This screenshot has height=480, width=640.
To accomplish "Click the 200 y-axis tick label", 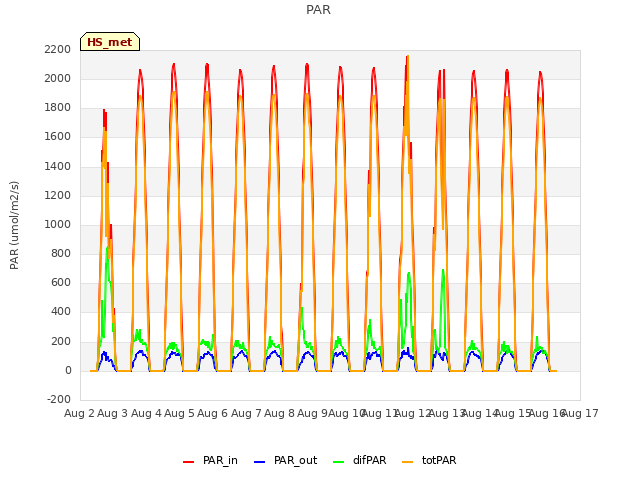I will tap(61, 341).
